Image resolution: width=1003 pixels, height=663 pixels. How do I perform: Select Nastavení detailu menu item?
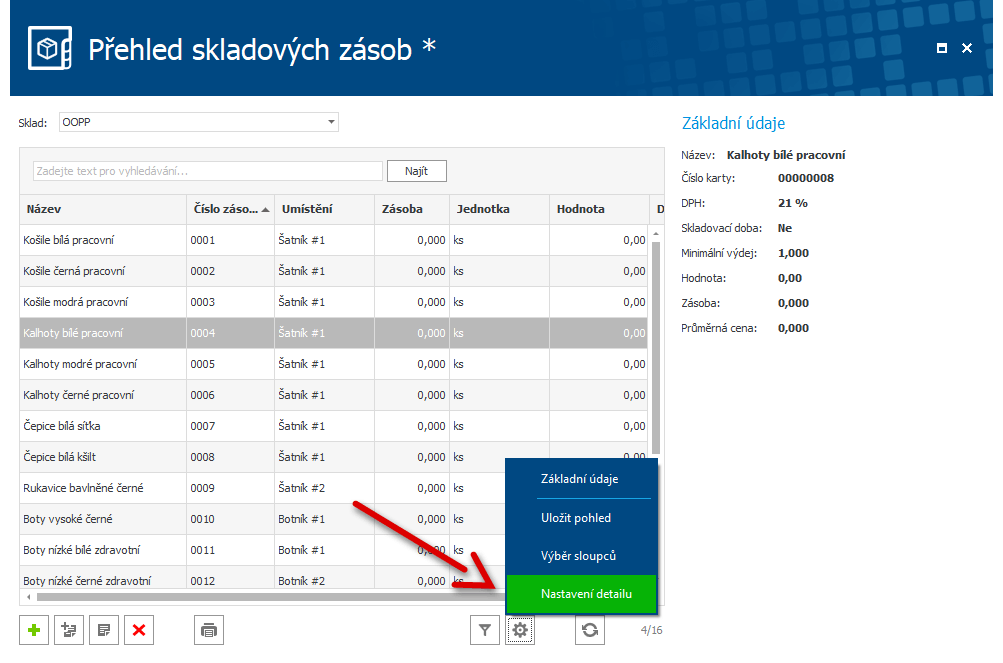pyautogui.click(x=582, y=594)
